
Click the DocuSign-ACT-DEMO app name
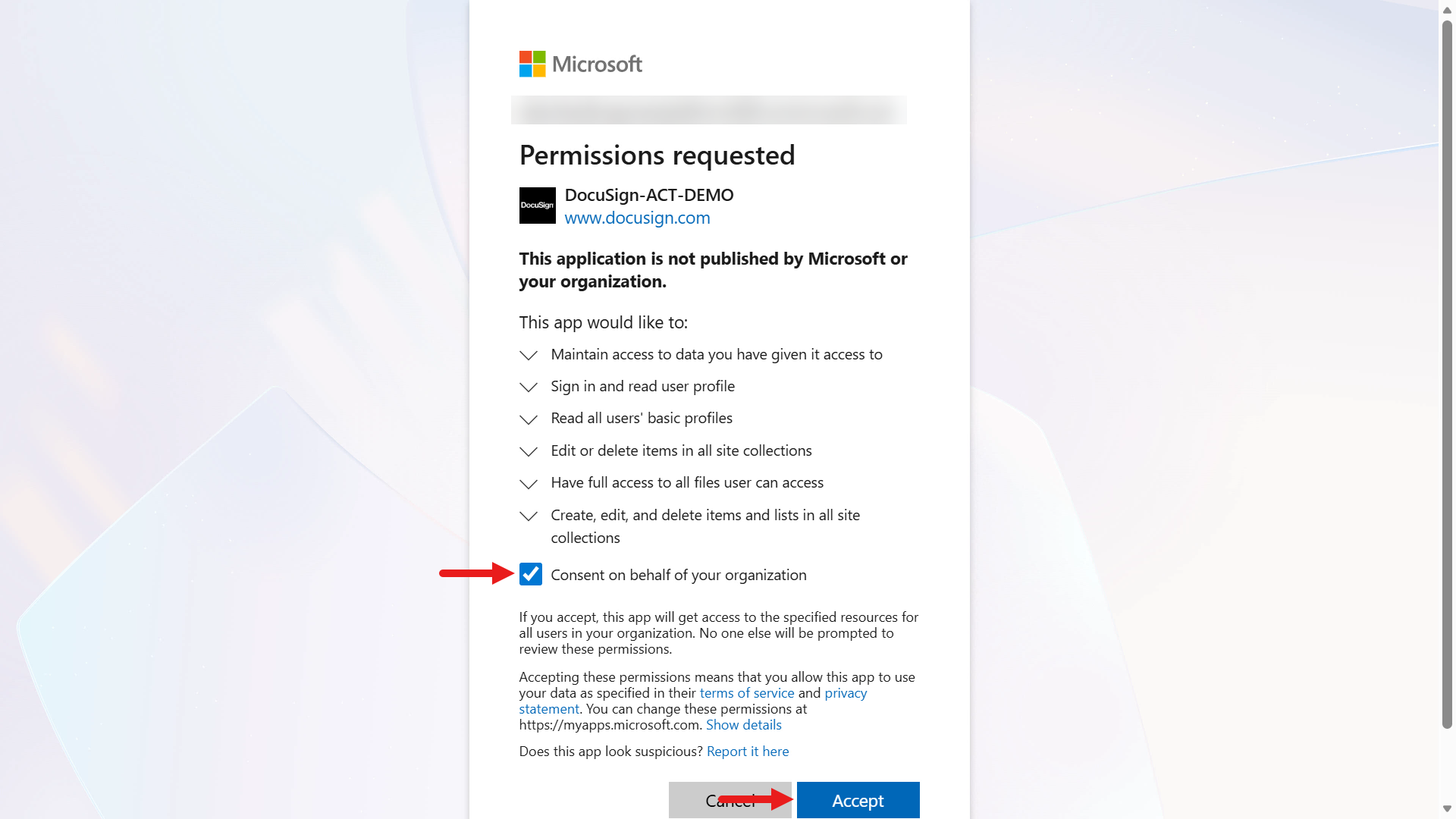(x=649, y=195)
